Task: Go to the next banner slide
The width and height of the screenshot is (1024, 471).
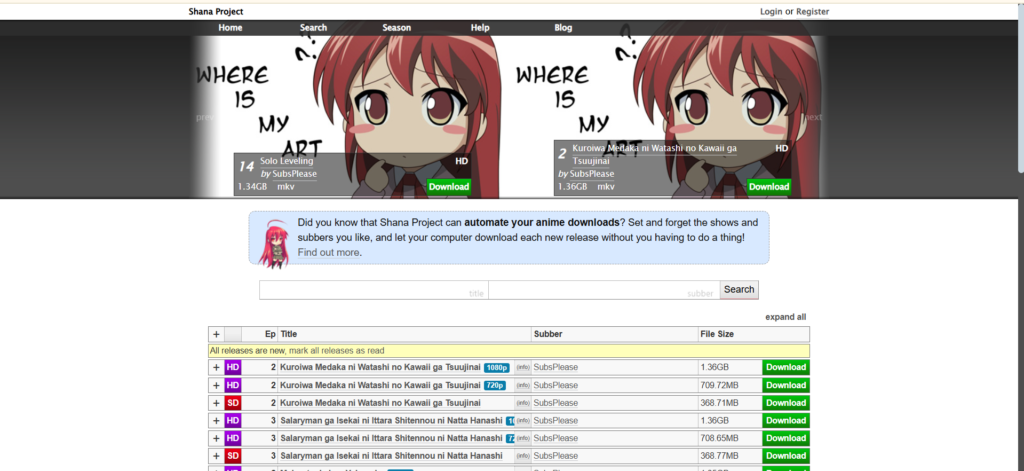Action: coord(813,118)
